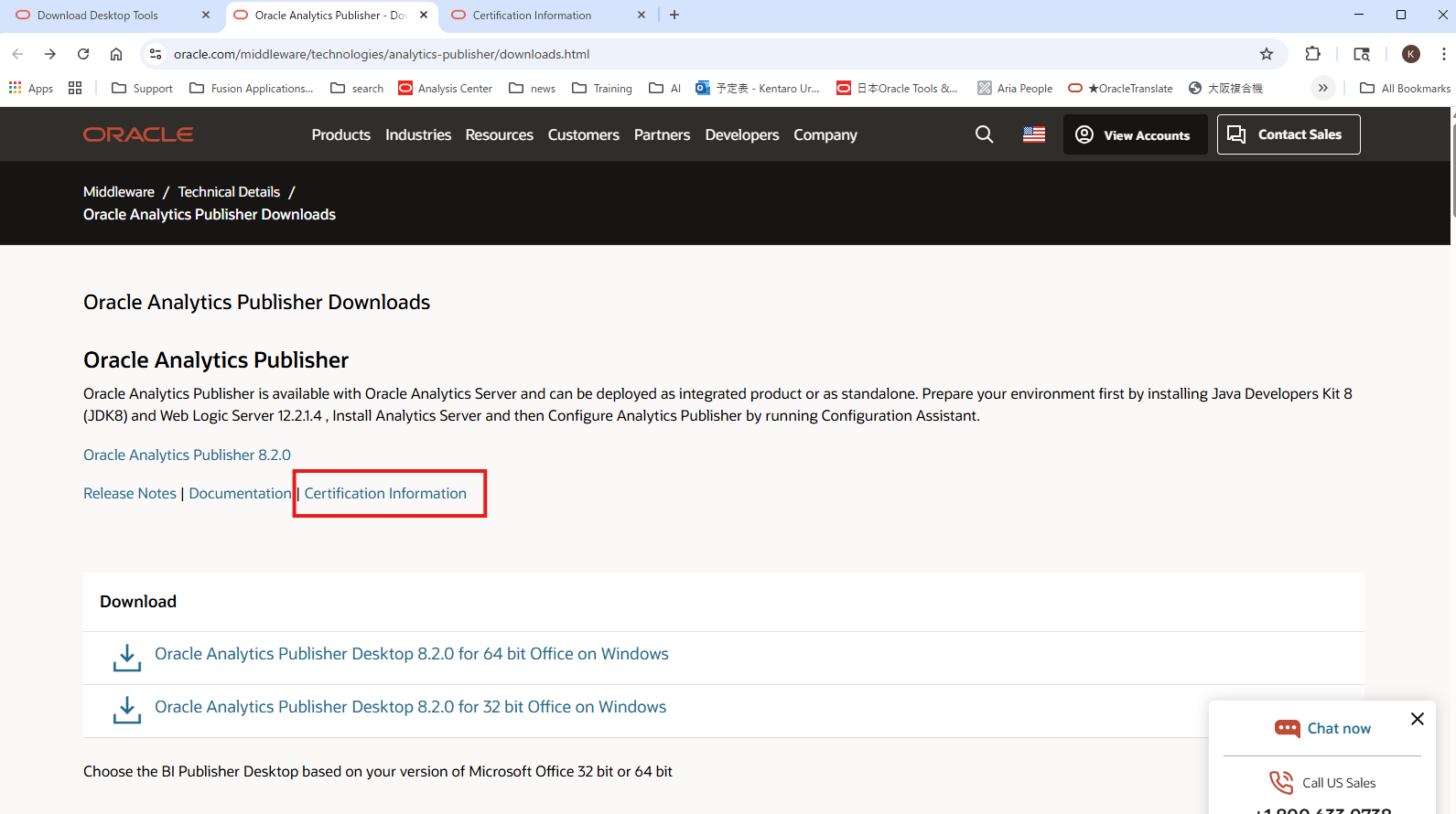
Task: Download icon for 64 bit Publisher Desktop
Action: coord(127,658)
